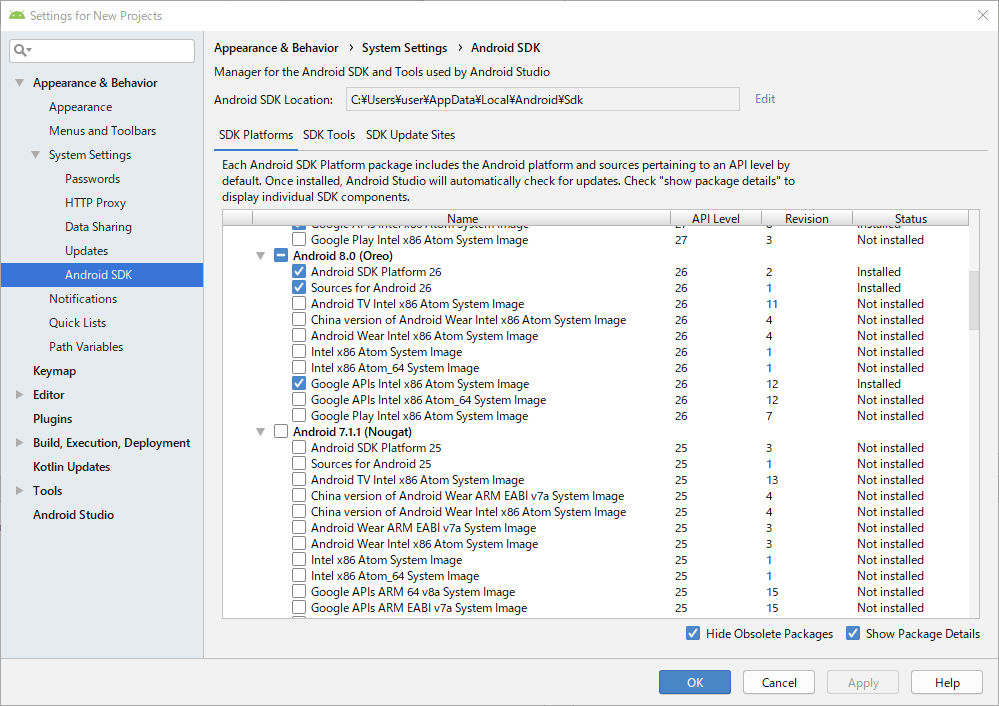Click the SDK list vertical scrollbar
Viewport: 999px width, 706px height.
point(974,300)
